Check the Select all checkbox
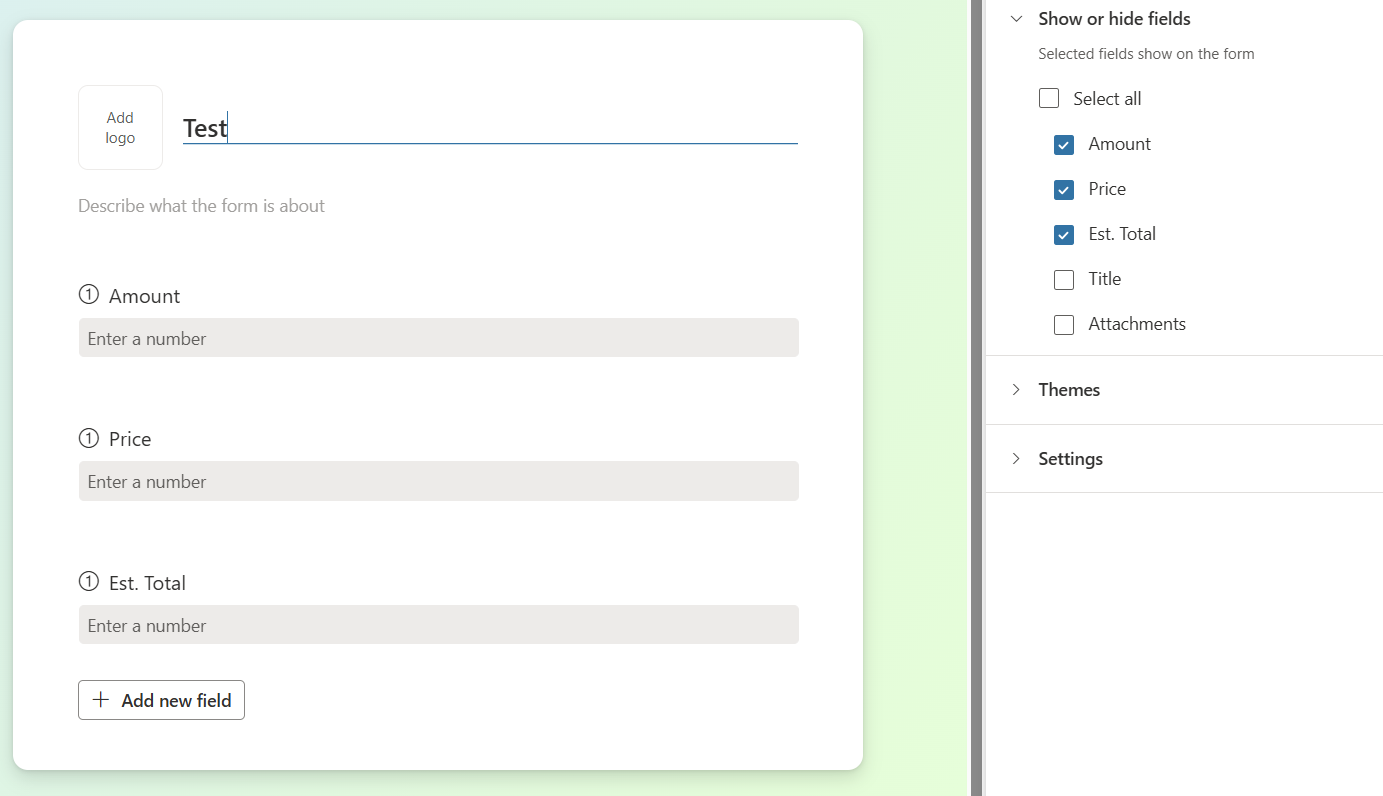Image resolution: width=1383 pixels, height=796 pixels. click(x=1048, y=97)
